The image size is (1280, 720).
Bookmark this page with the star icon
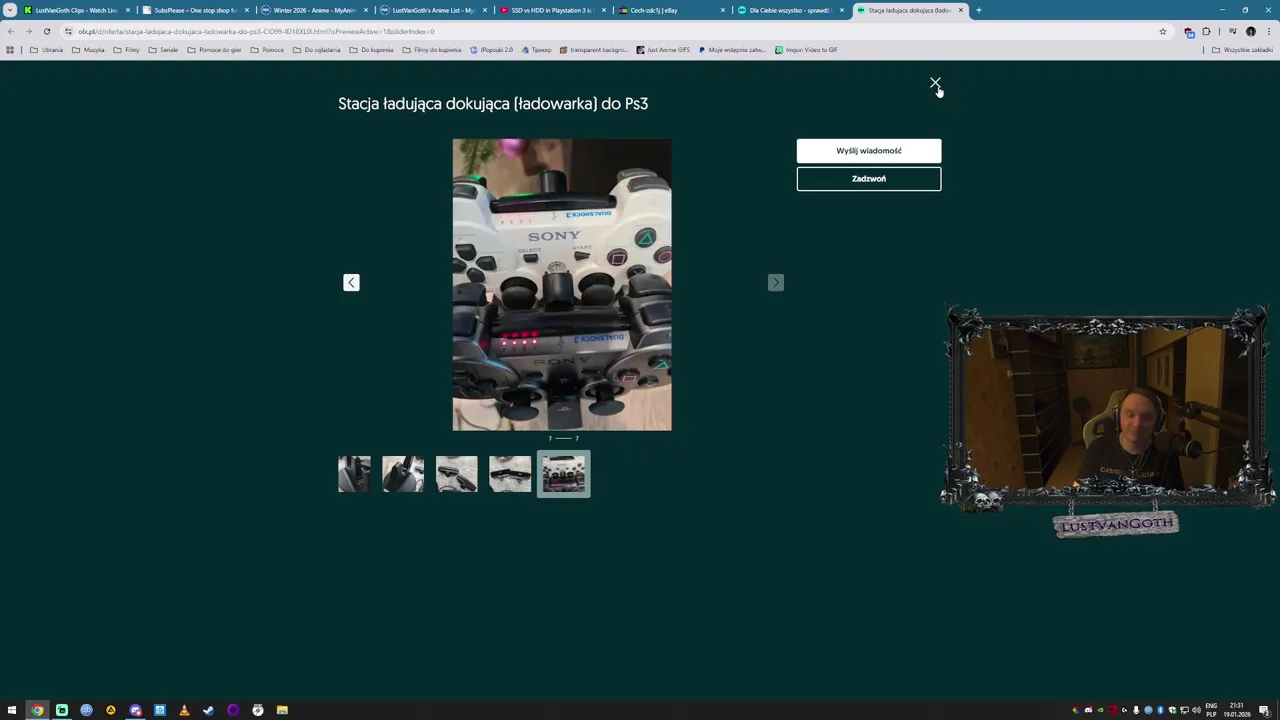coord(1162,31)
